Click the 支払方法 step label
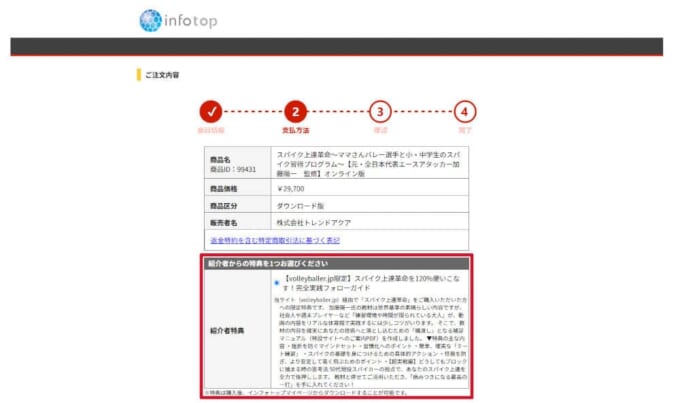Screen dimensions: 680x403 [295, 130]
